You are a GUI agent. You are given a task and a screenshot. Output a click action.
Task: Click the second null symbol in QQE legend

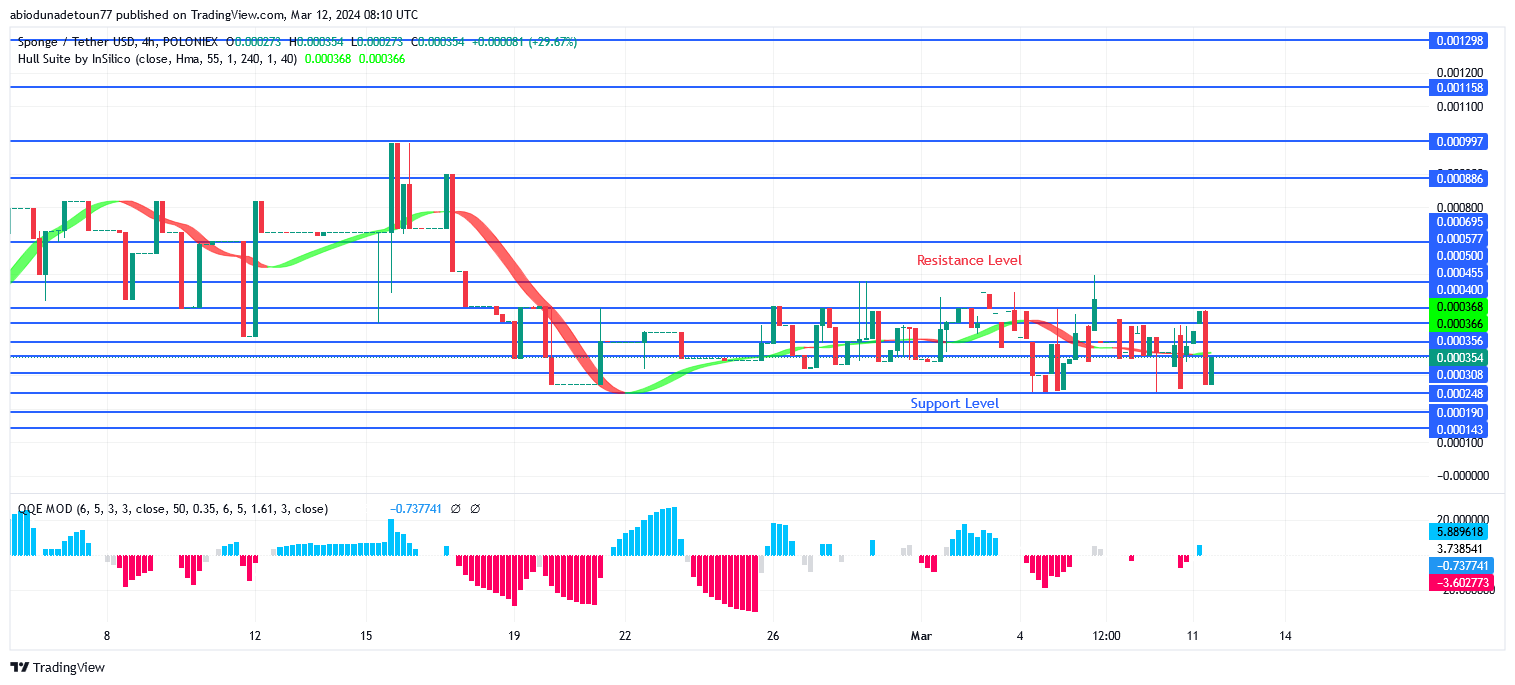(475, 509)
